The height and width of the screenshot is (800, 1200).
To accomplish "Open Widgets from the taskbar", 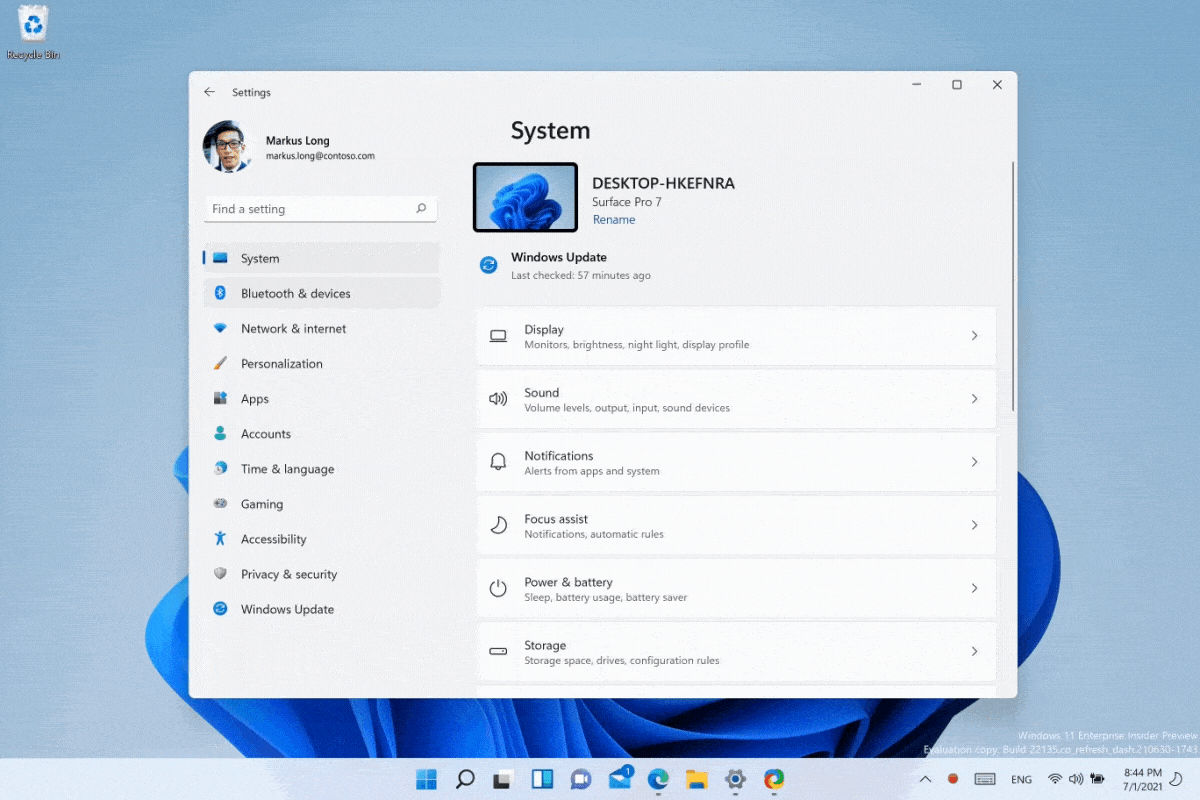I will pos(542,779).
